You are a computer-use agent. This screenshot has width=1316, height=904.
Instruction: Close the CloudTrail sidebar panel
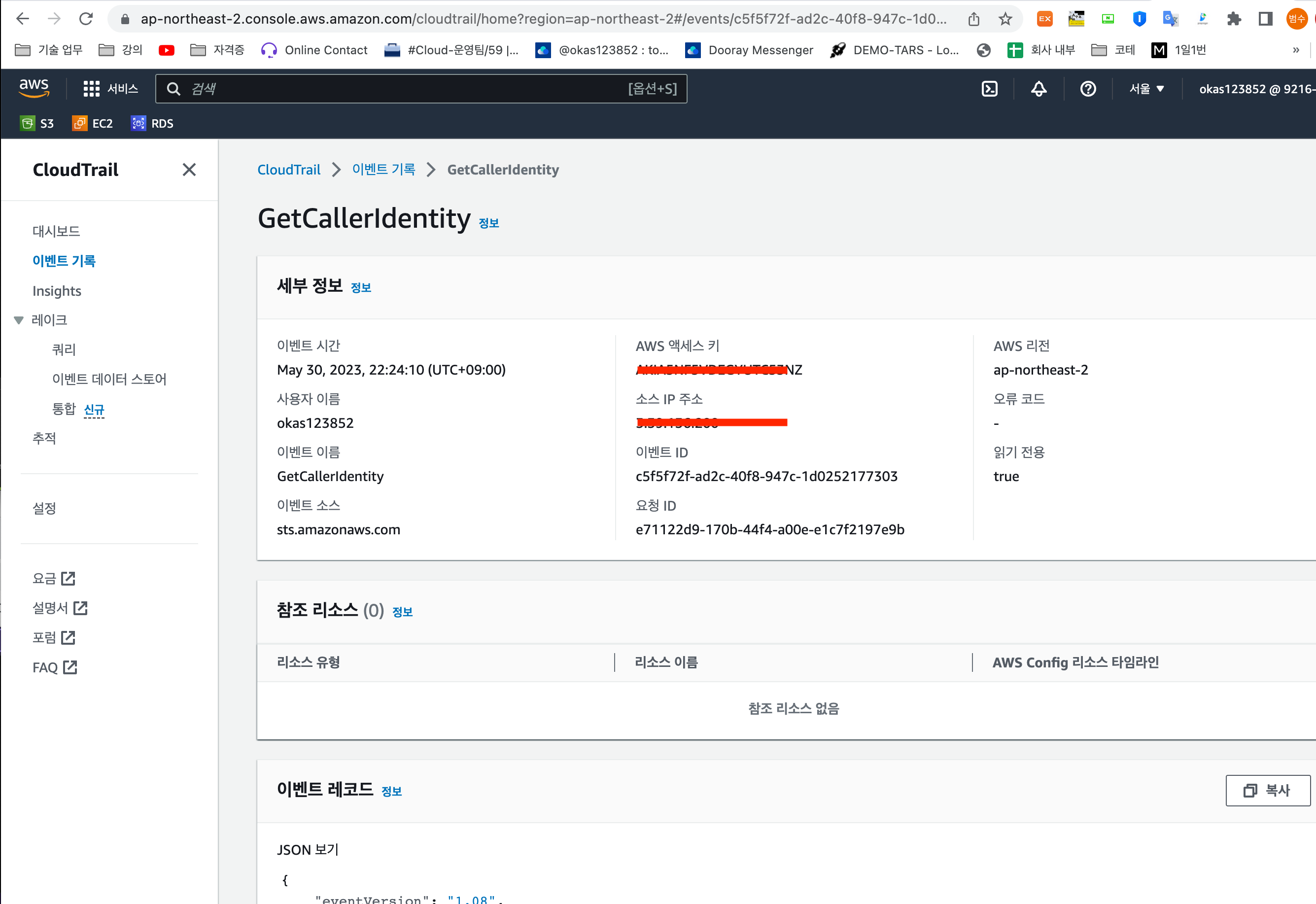[189, 170]
